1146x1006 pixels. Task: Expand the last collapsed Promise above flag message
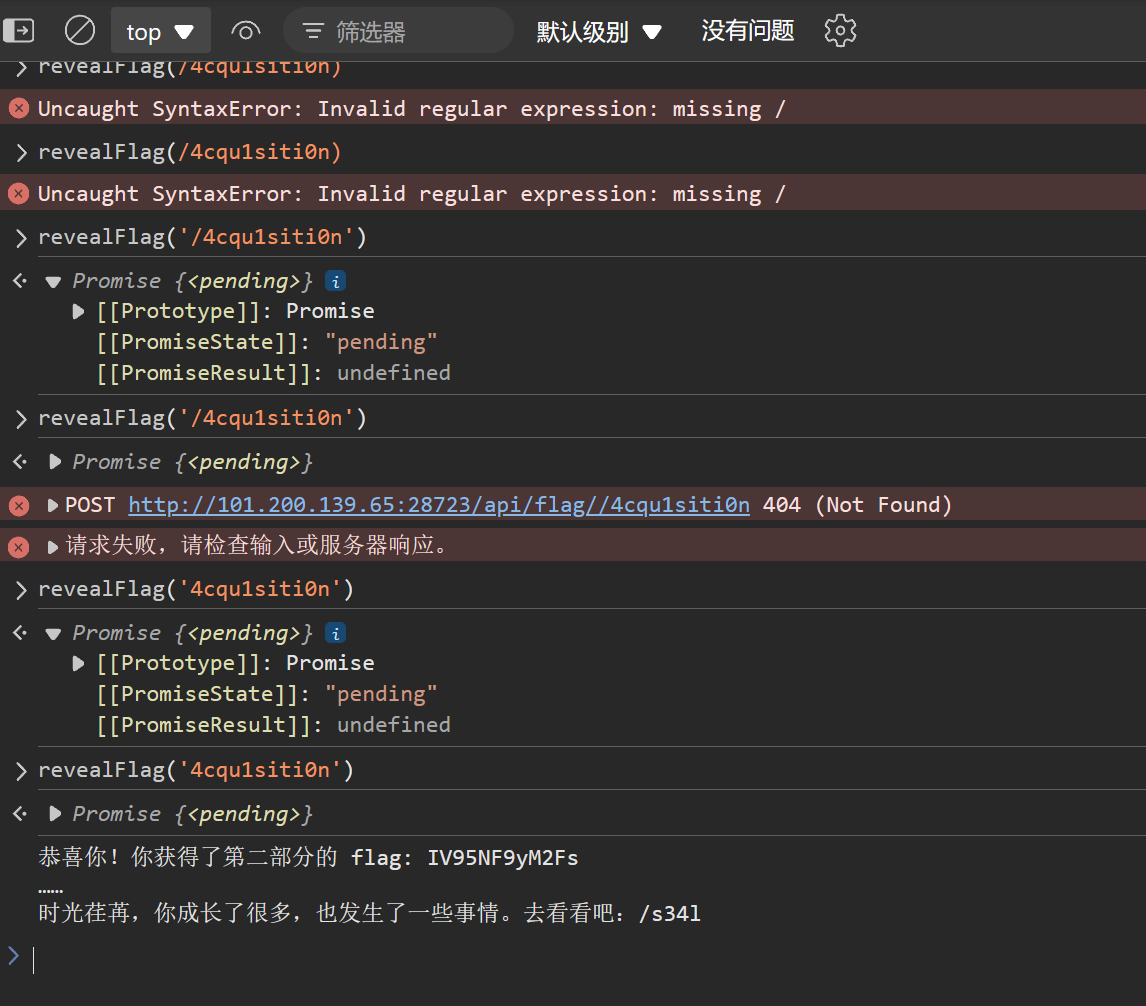click(55, 814)
